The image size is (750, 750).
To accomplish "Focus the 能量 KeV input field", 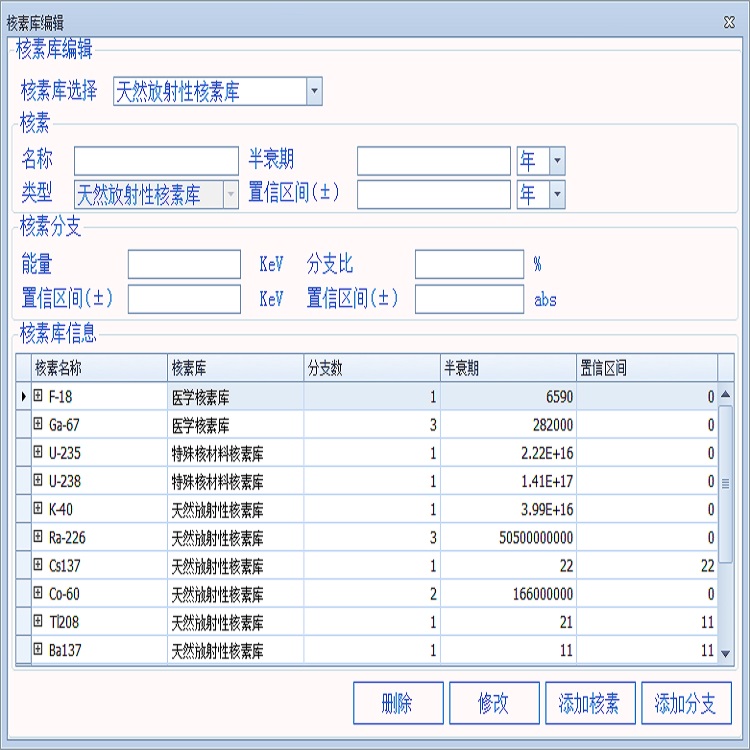I will click(x=184, y=264).
